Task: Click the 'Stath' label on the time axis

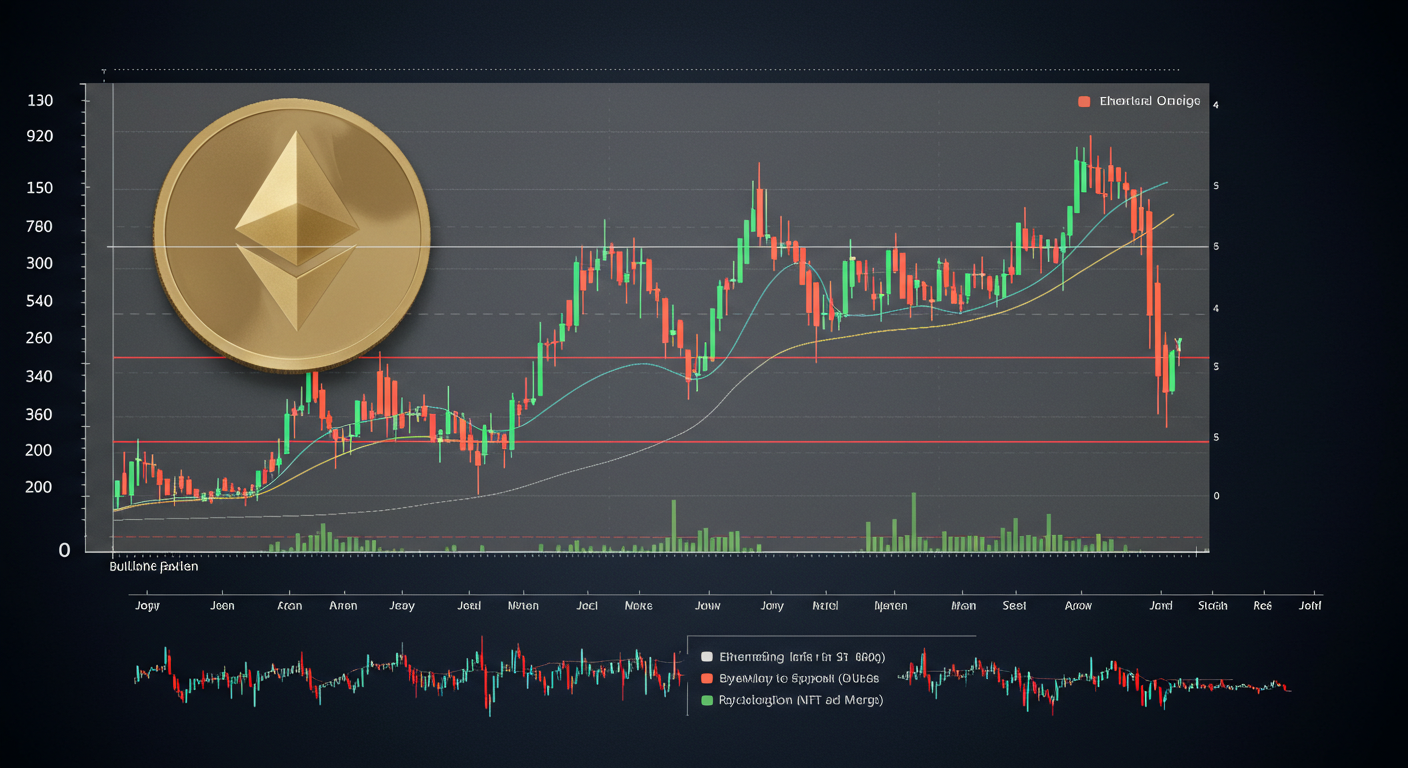Action: 1213,606
